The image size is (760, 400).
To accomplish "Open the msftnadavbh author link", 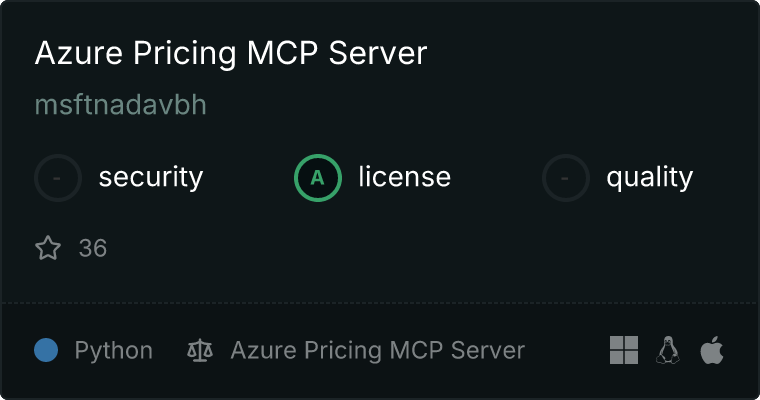I will coord(121,104).
